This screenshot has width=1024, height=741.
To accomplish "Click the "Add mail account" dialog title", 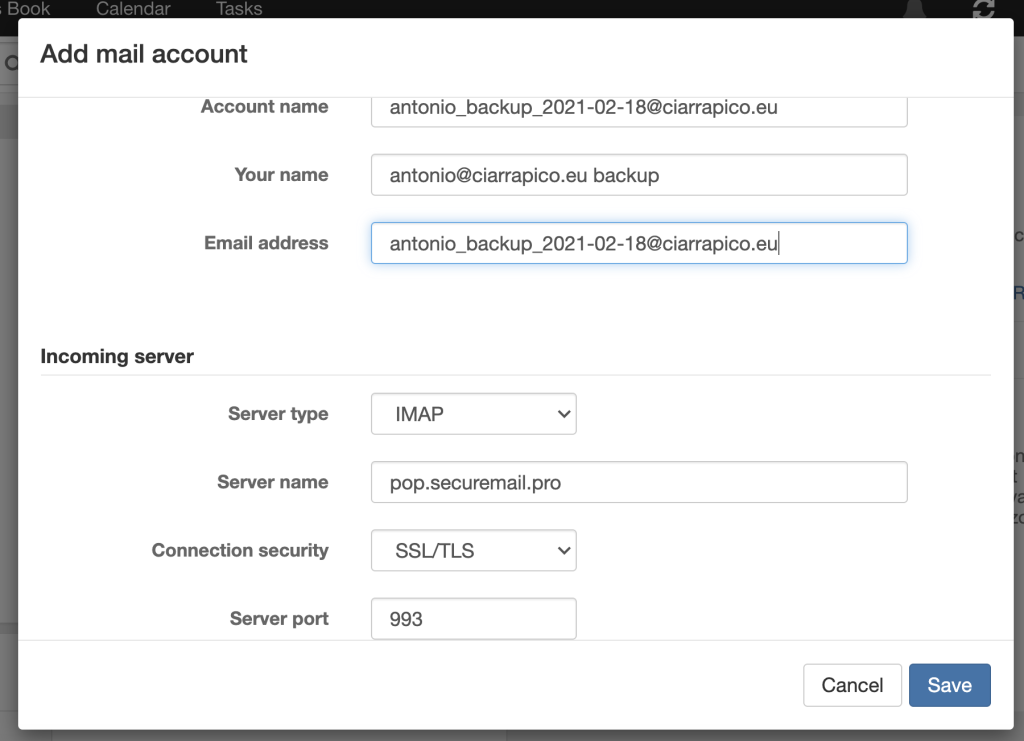I will (144, 54).
